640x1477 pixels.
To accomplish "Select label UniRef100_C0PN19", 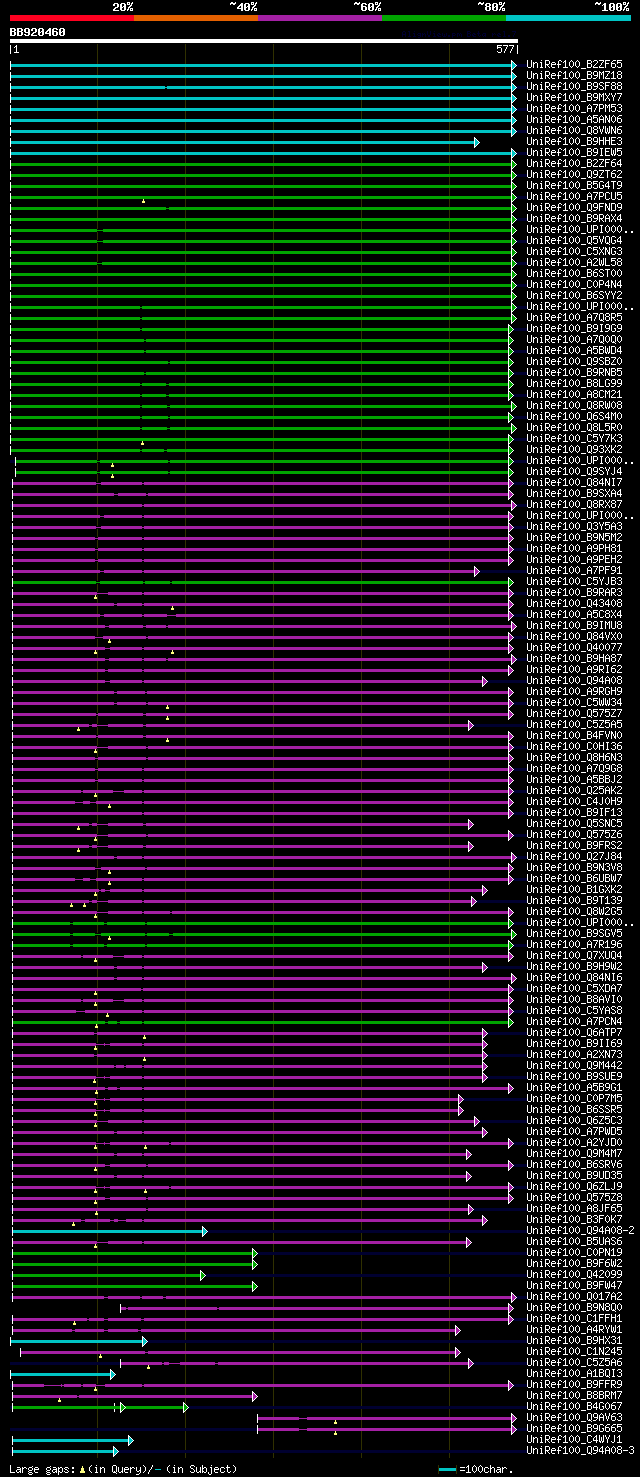I will point(574,1253).
